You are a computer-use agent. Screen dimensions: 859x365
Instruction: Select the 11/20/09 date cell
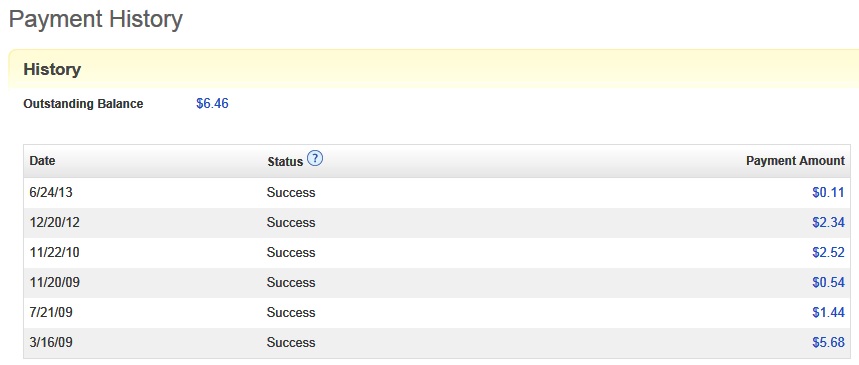[x=54, y=283]
